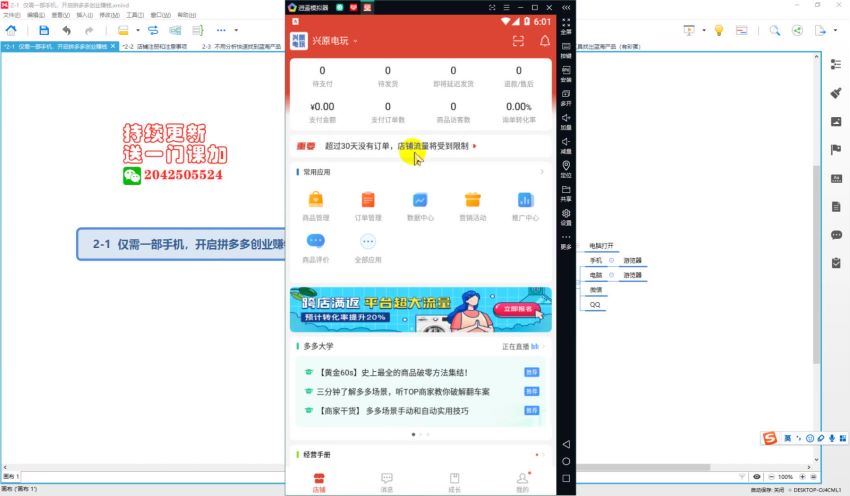Open the emulator settings gear
850x496 pixels.
coord(566,217)
